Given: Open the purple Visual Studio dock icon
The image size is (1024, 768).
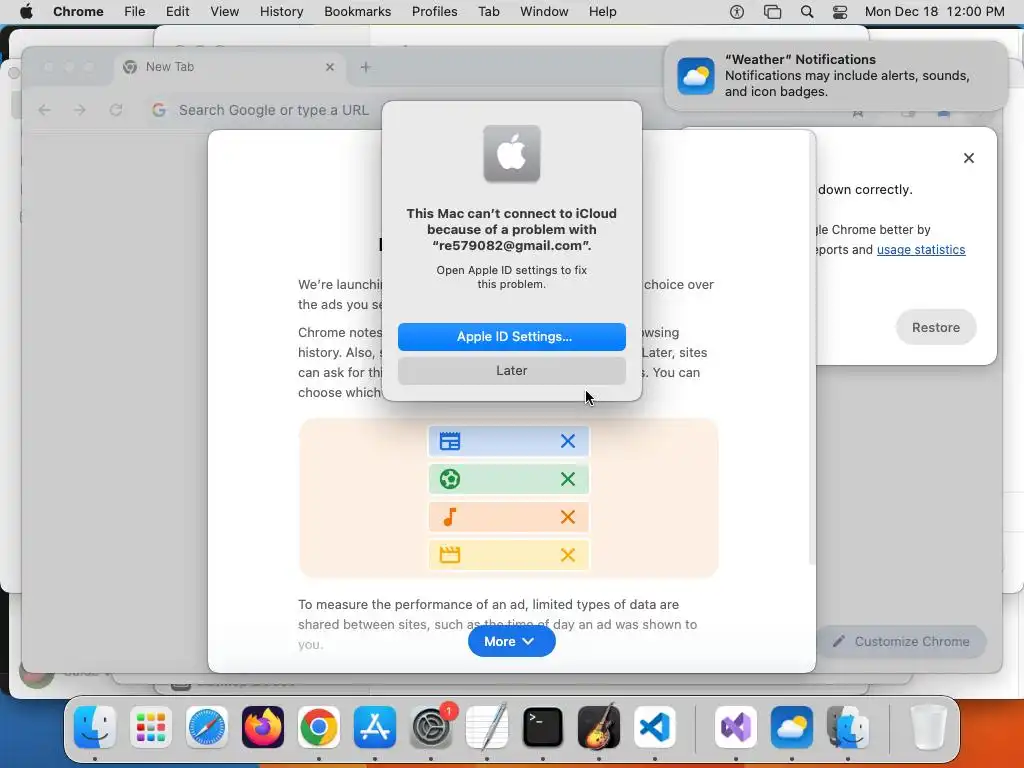Looking at the screenshot, I should 736,727.
